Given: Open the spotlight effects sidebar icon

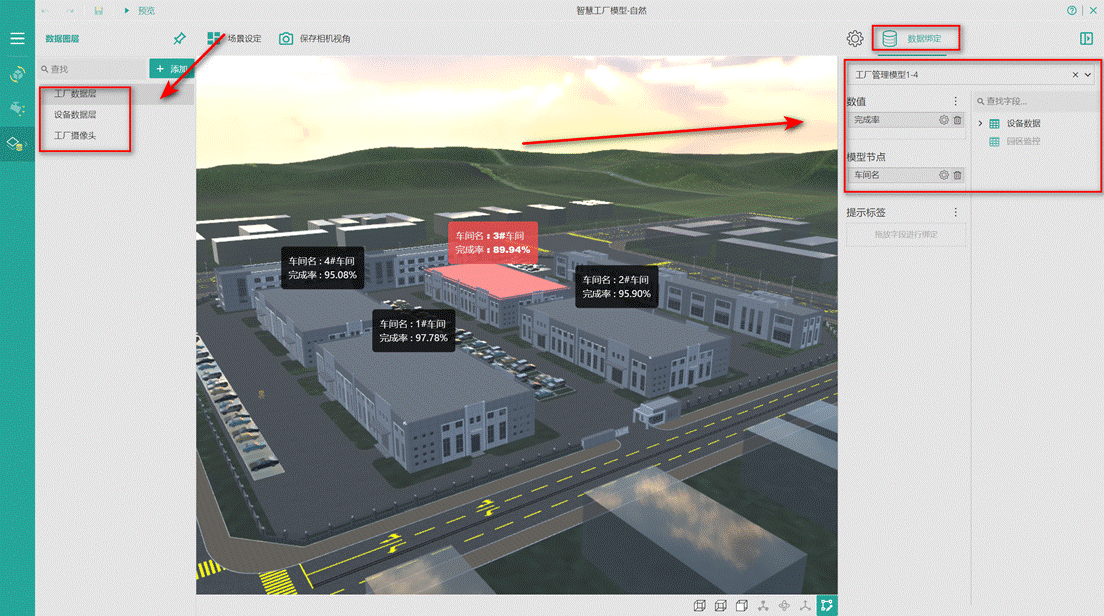Looking at the screenshot, I should tap(17, 108).
